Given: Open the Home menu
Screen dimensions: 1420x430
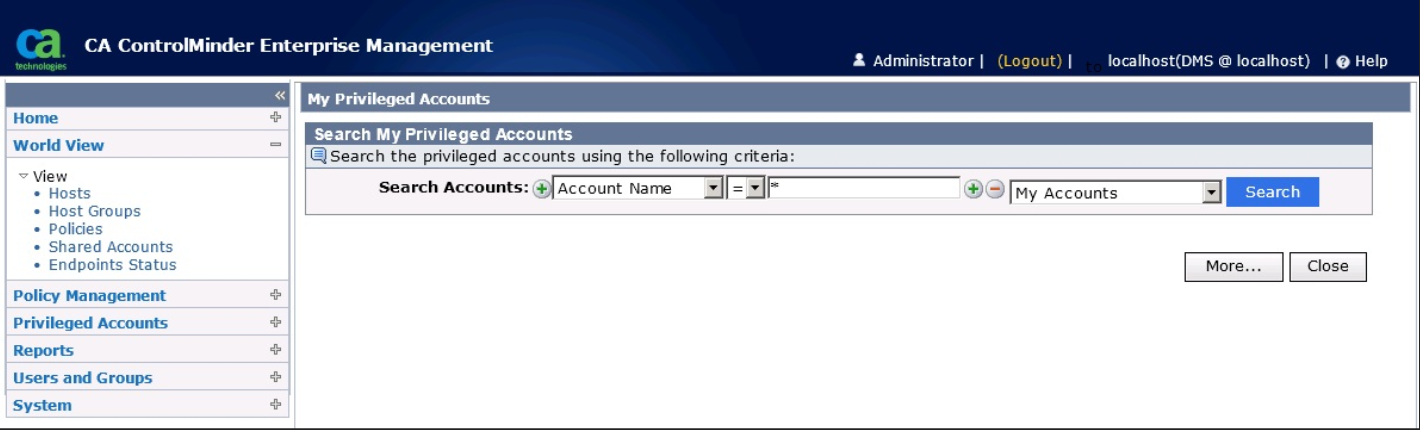Looking at the screenshot, I should tap(36, 118).
